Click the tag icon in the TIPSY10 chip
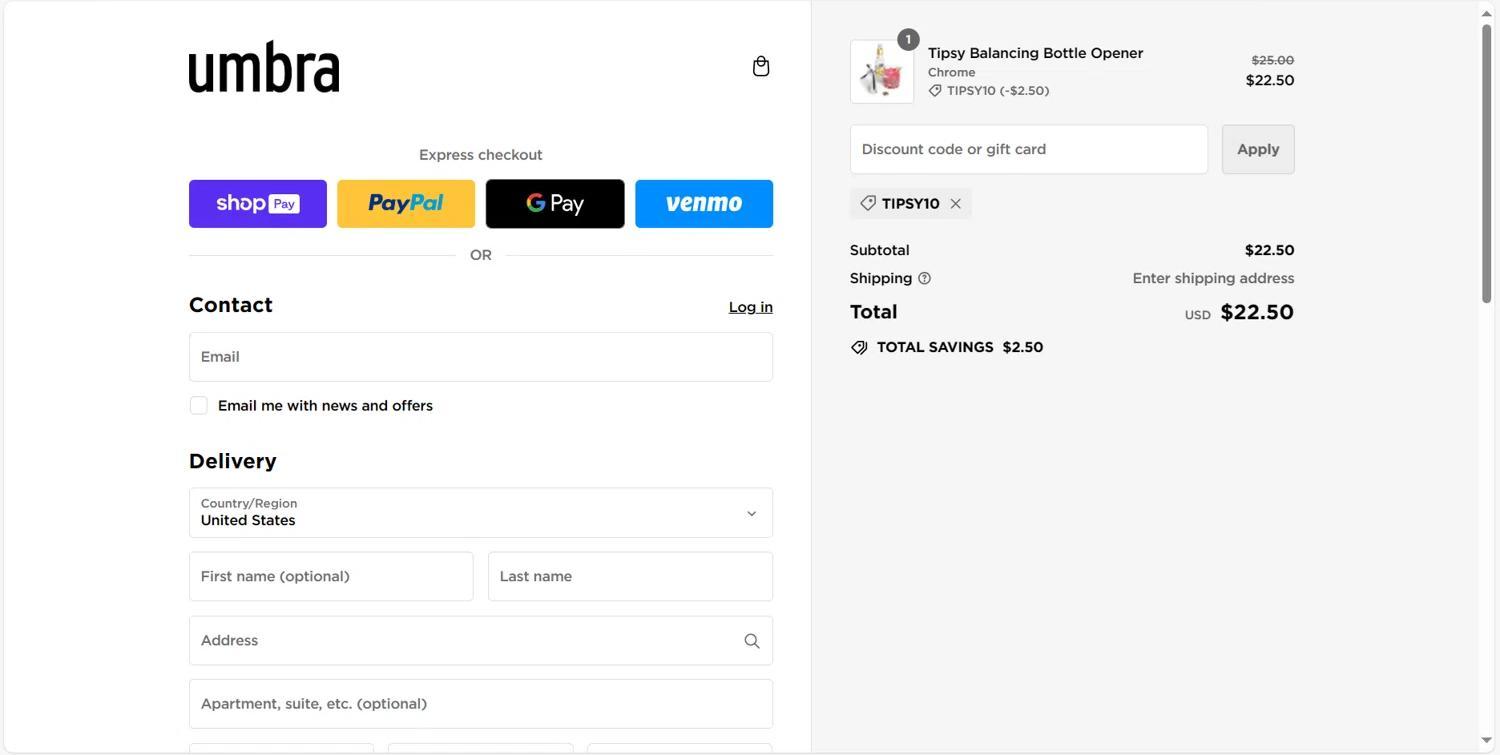This screenshot has width=1500, height=755. [x=868, y=203]
